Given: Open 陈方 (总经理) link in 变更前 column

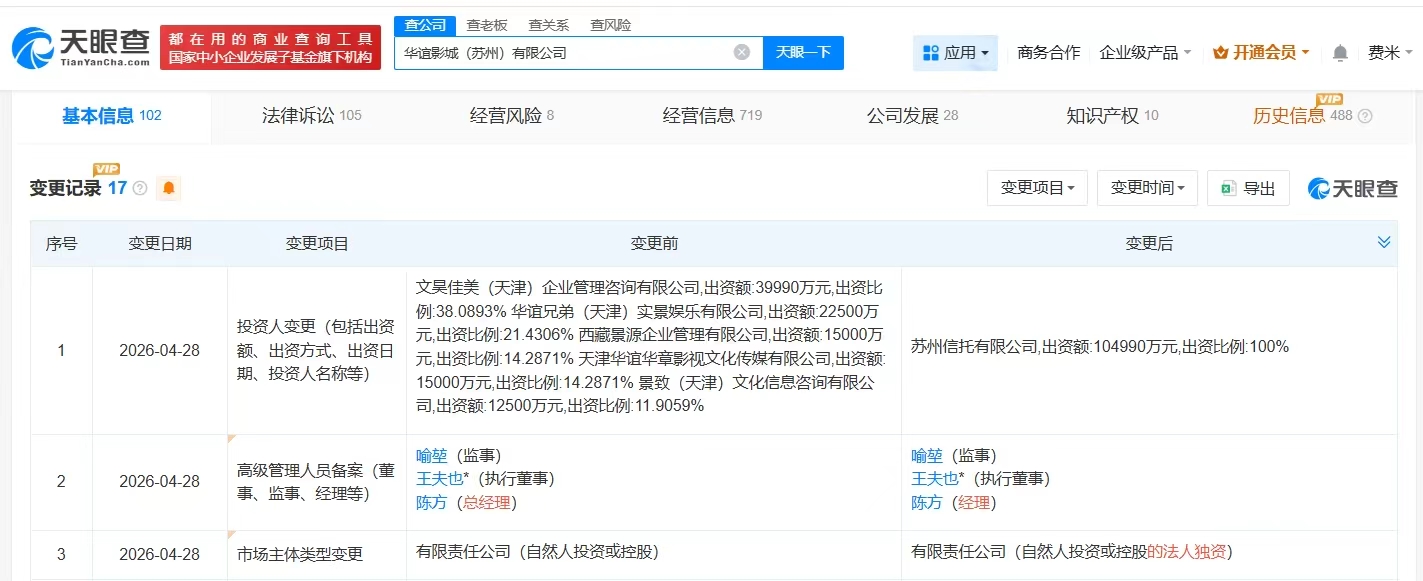Looking at the screenshot, I should [431, 503].
